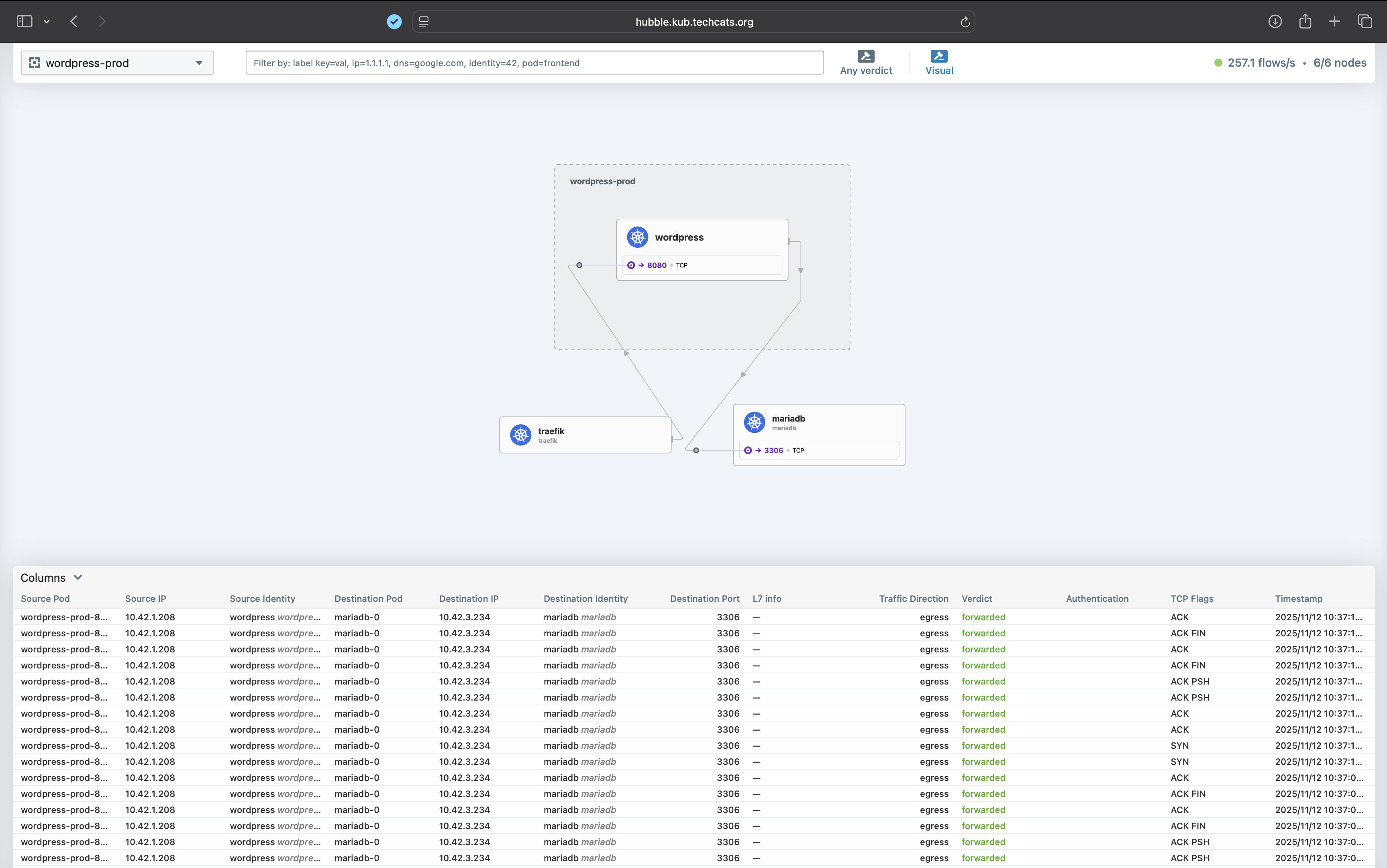Click the mariadb Kubernetes service icon
The image size is (1387, 868).
[754, 422]
